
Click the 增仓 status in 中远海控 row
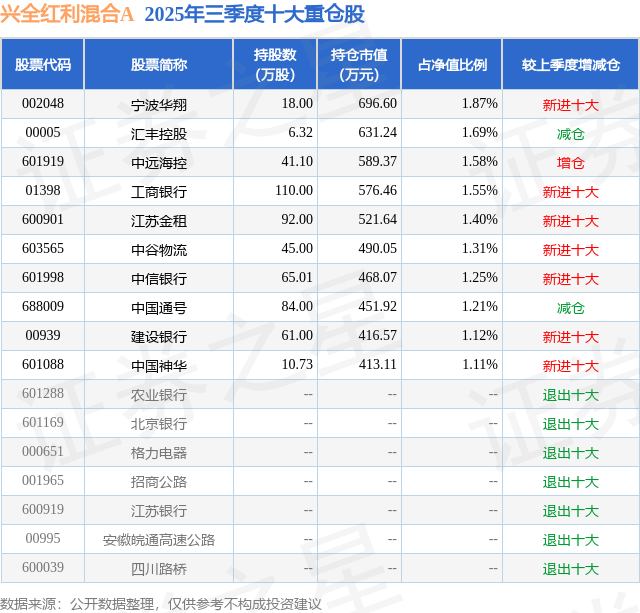pyautogui.click(x=571, y=163)
